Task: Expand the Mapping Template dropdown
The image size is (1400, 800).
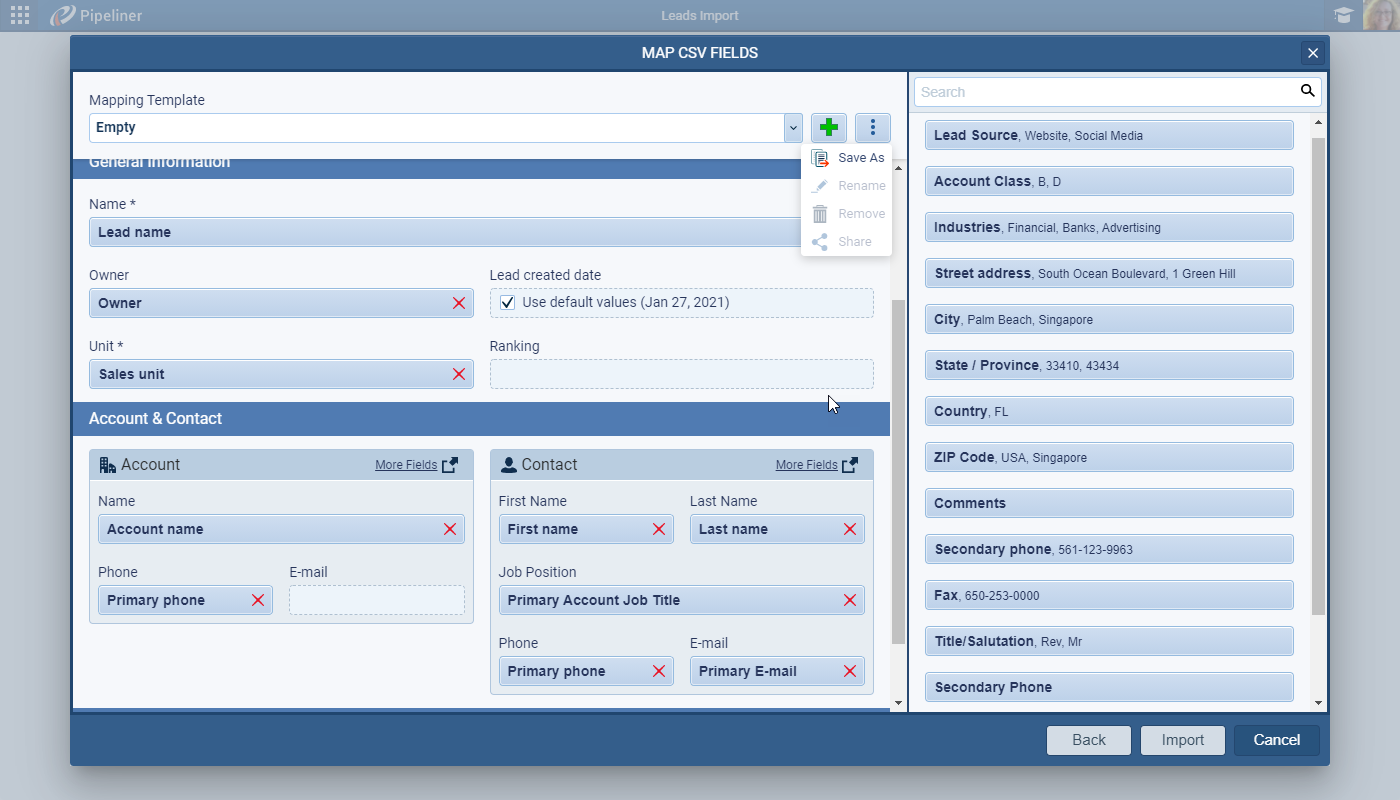Action: click(793, 128)
